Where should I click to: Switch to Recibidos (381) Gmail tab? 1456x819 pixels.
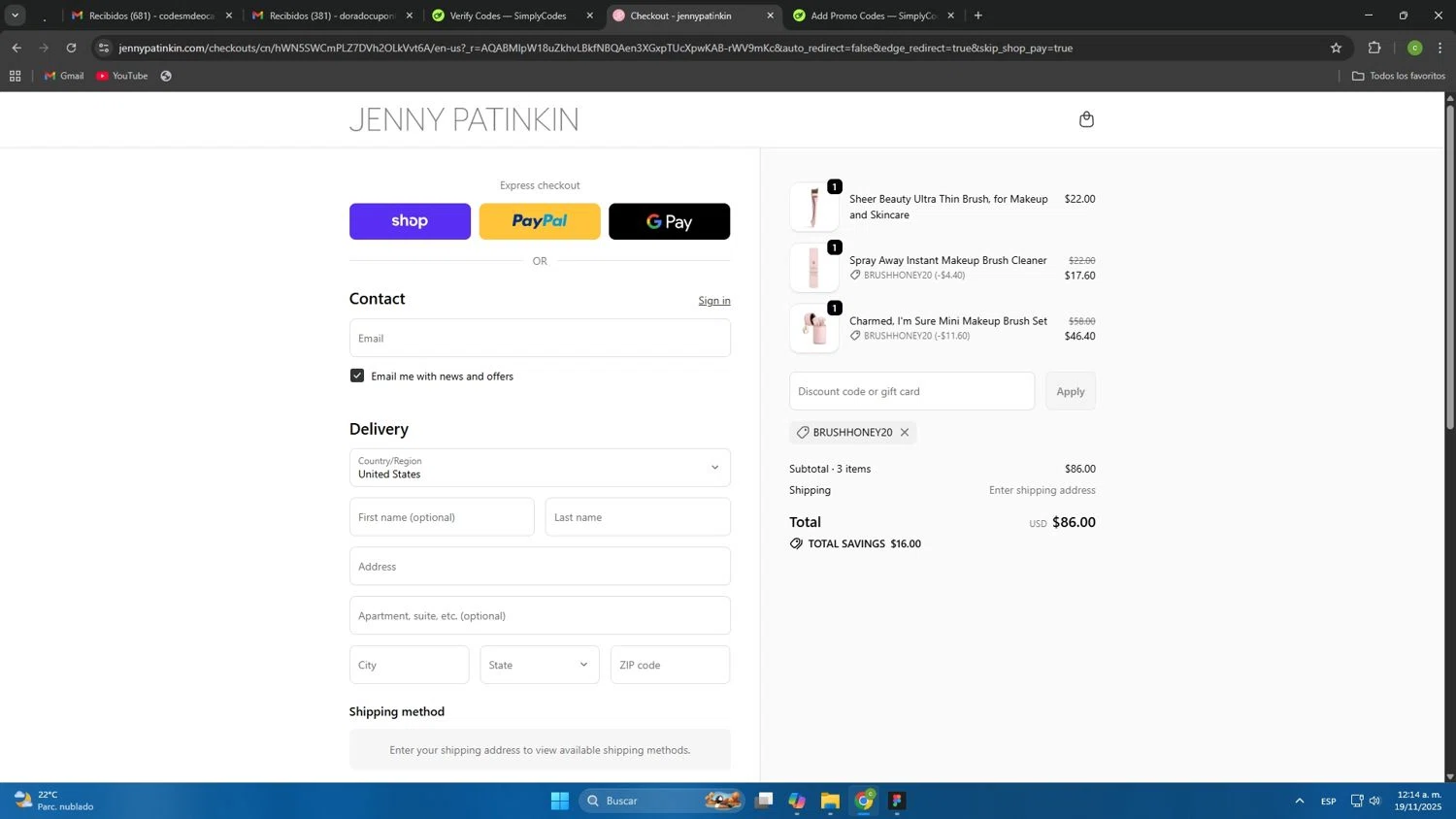point(332,16)
